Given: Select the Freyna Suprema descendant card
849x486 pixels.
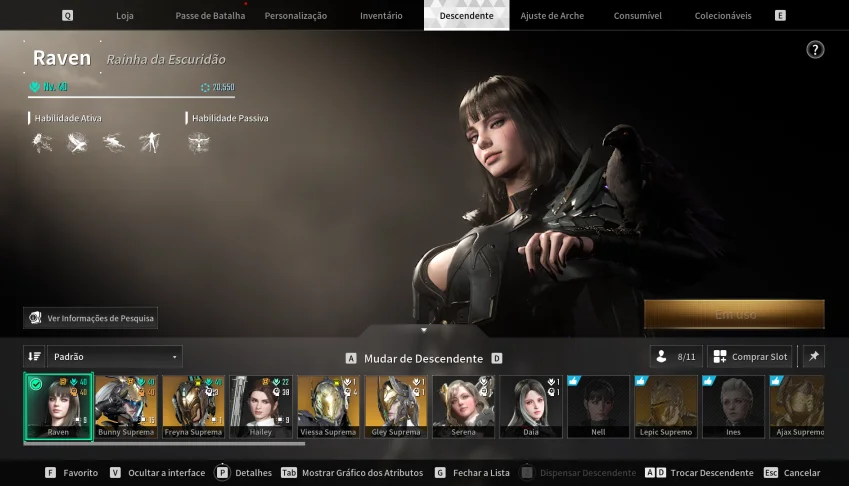Looking at the screenshot, I should click(x=193, y=406).
